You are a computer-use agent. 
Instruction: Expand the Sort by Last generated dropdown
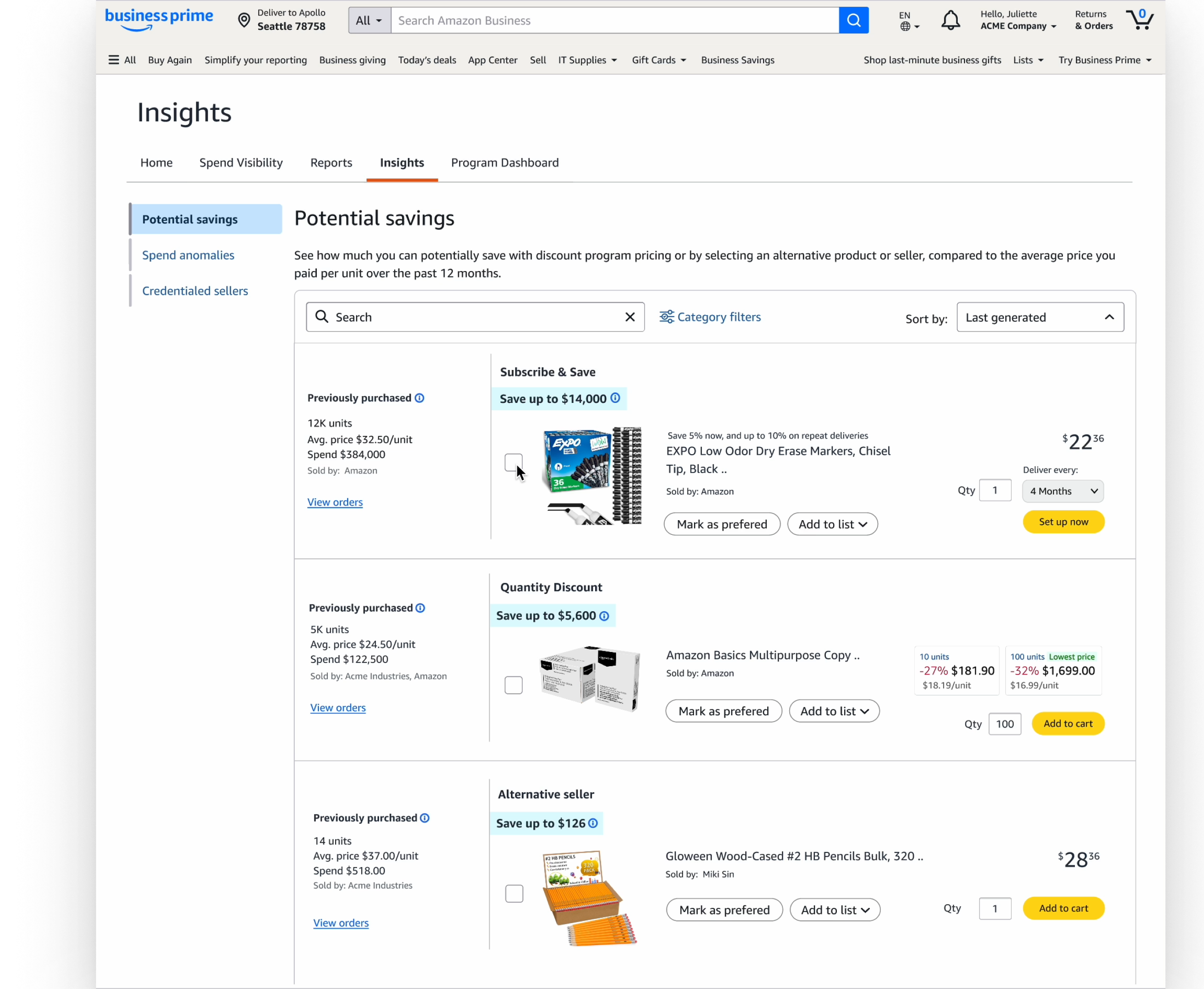[1040, 317]
